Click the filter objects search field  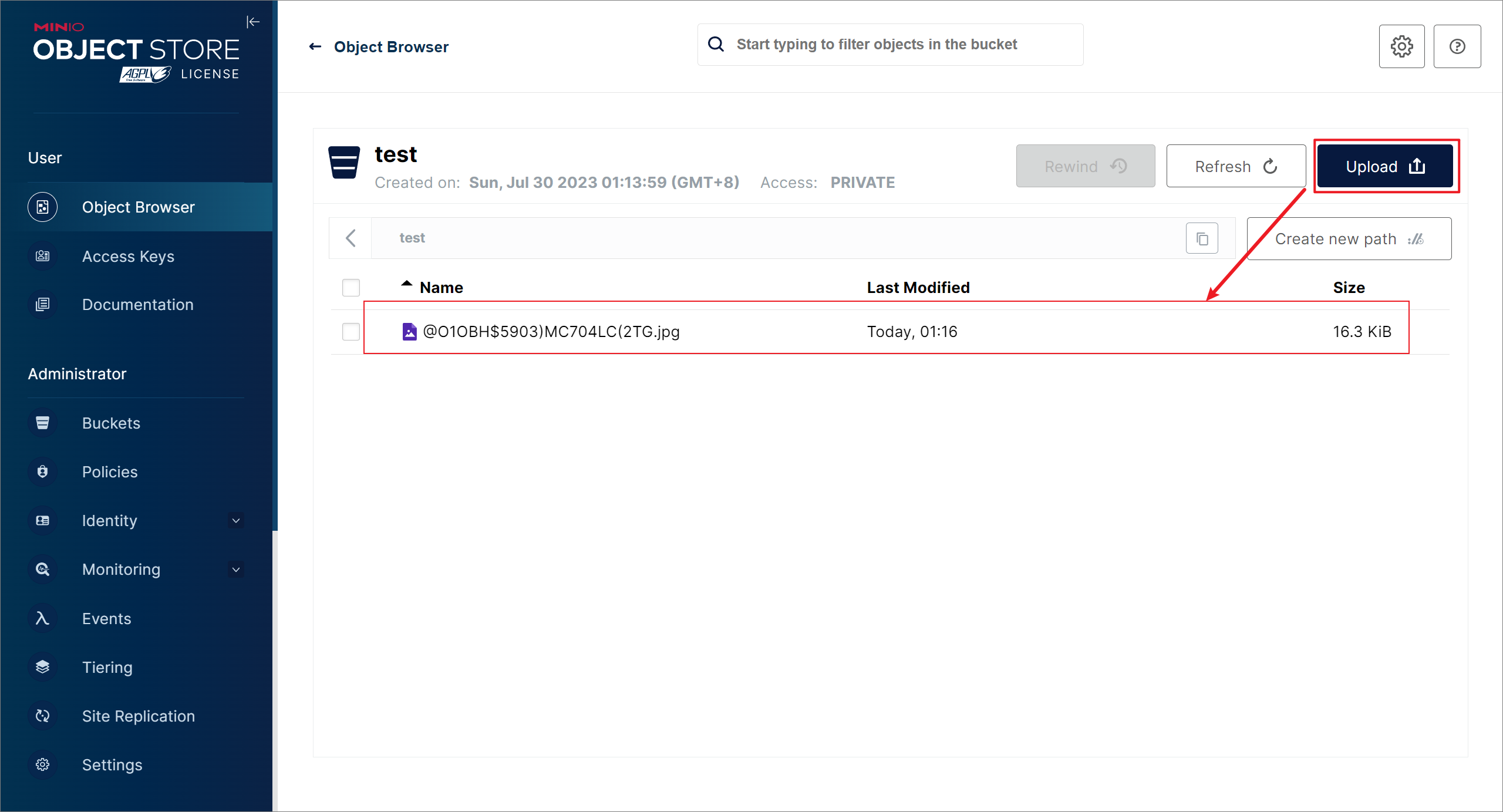point(890,45)
